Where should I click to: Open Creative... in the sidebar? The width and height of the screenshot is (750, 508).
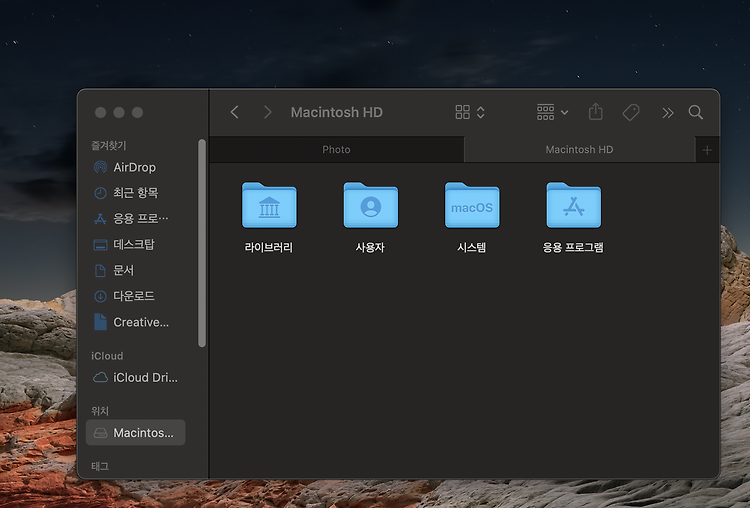coord(136,322)
